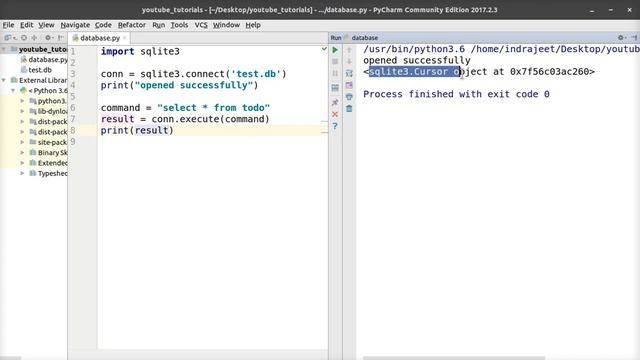Pin the Run tab with pin icon

click(x=335, y=102)
